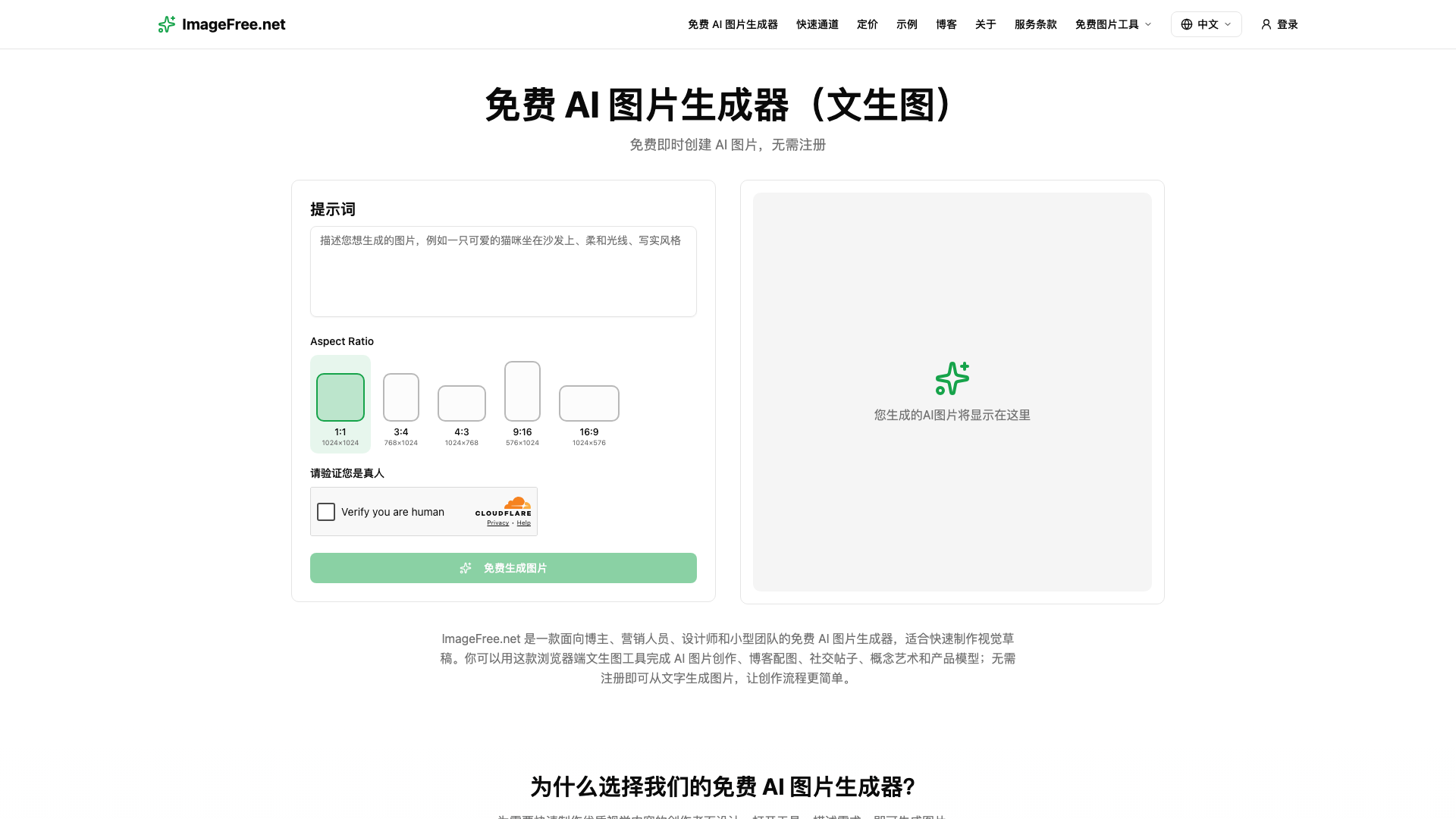Open Cloudflare Help link
The width and height of the screenshot is (1456, 819).
524,522
